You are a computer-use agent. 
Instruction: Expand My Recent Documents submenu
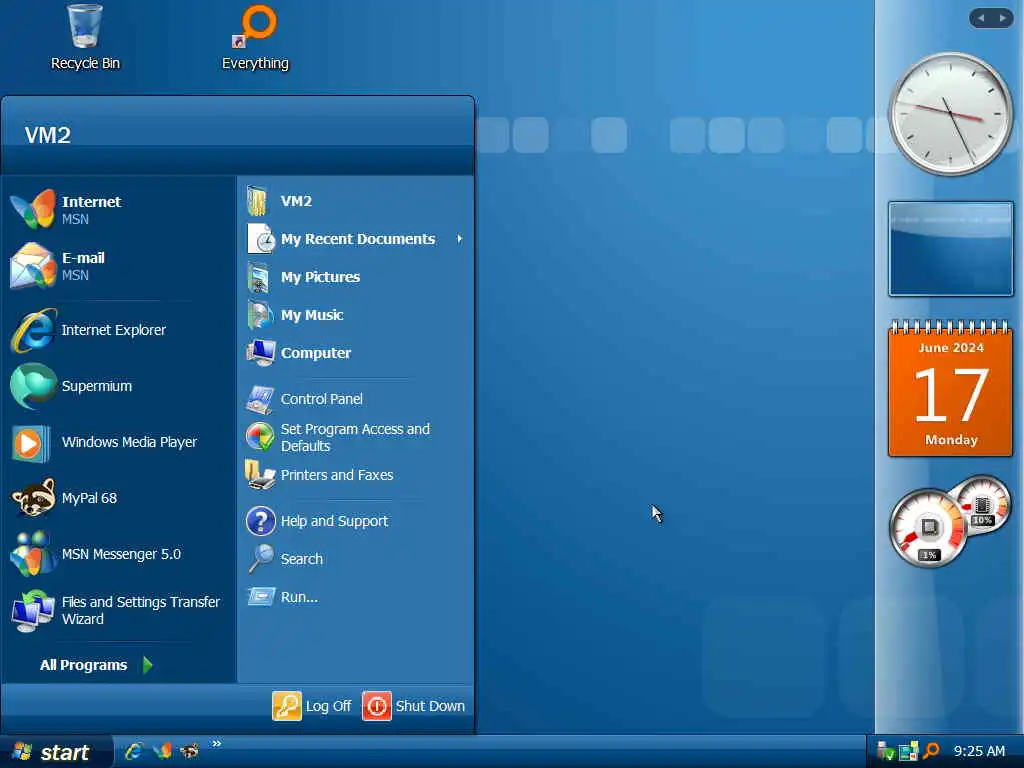(x=356, y=239)
